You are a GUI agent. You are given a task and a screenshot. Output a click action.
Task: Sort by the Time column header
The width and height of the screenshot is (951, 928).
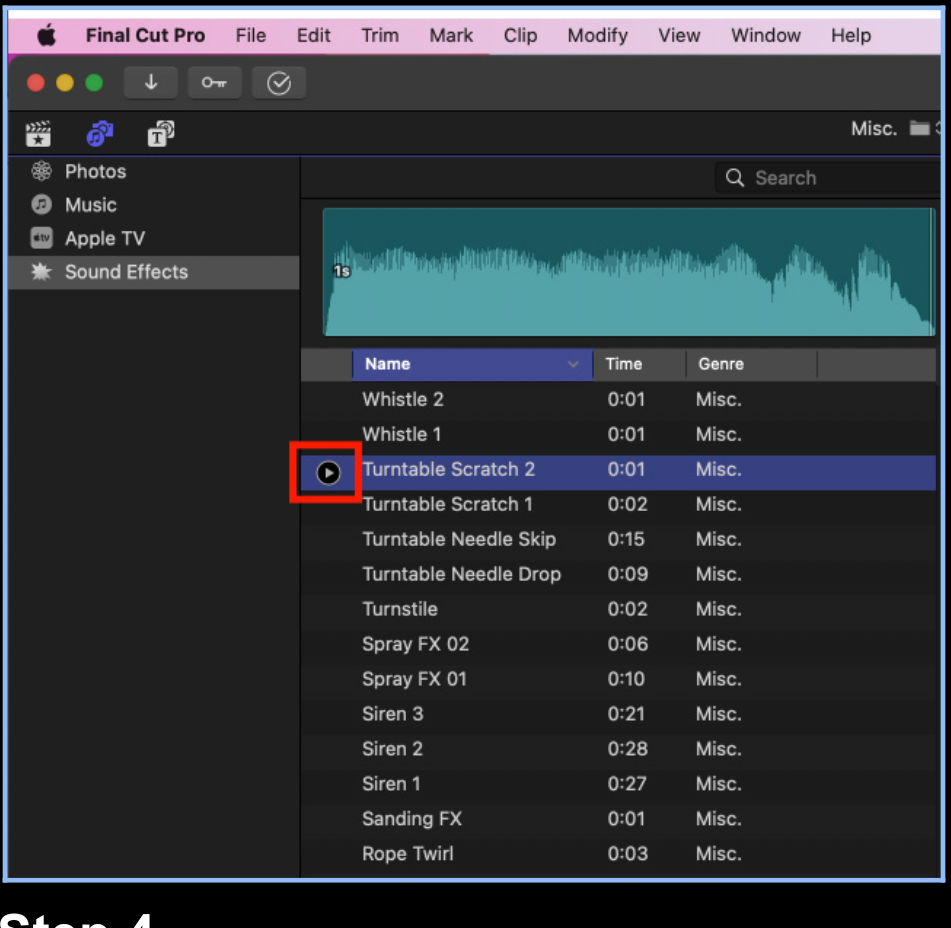click(x=639, y=364)
